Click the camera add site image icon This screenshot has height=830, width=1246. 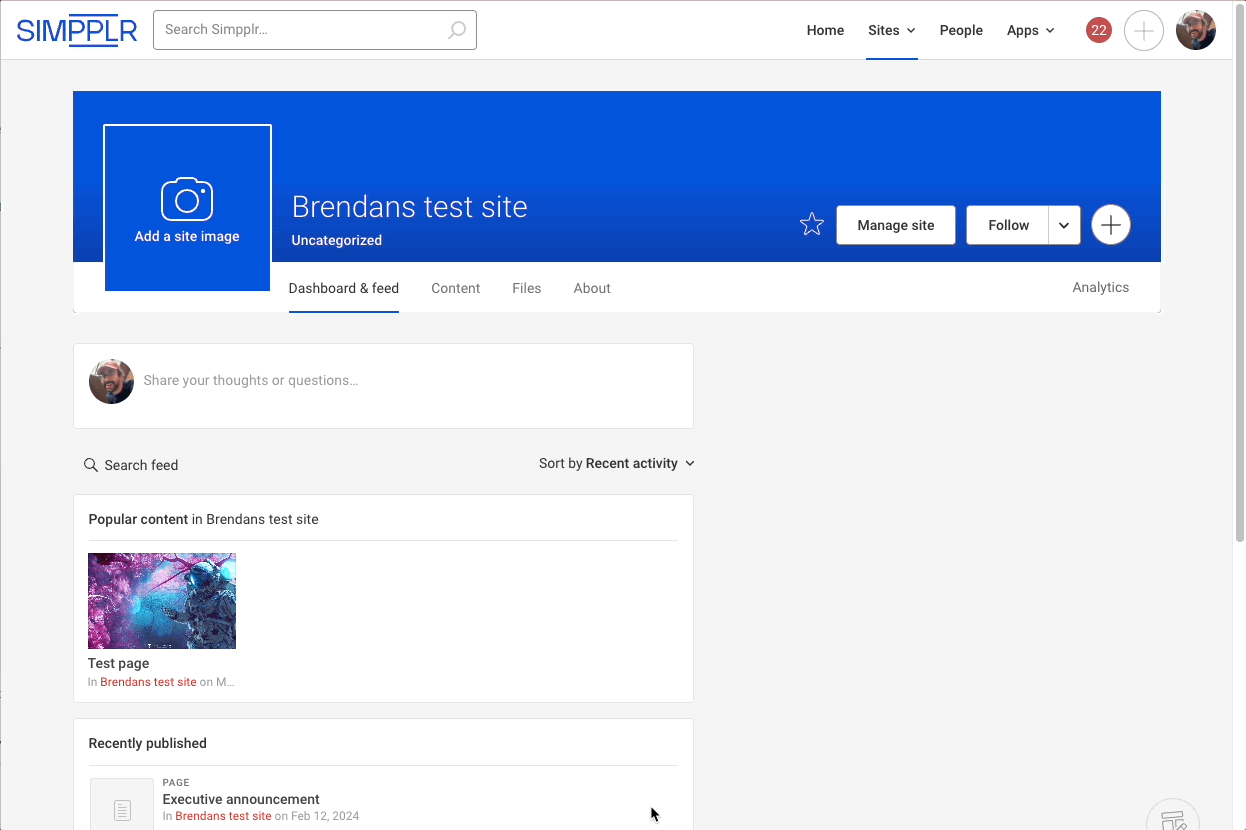[x=187, y=199]
